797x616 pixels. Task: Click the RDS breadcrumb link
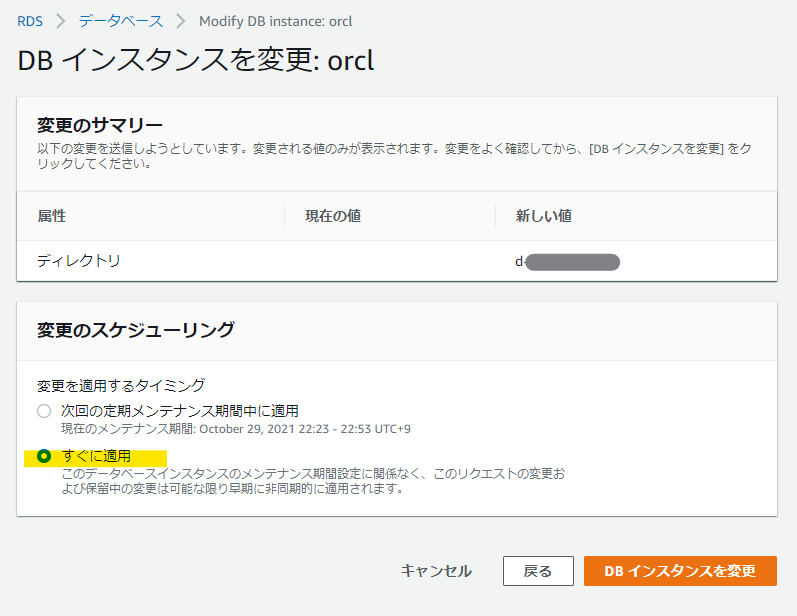pos(30,21)
